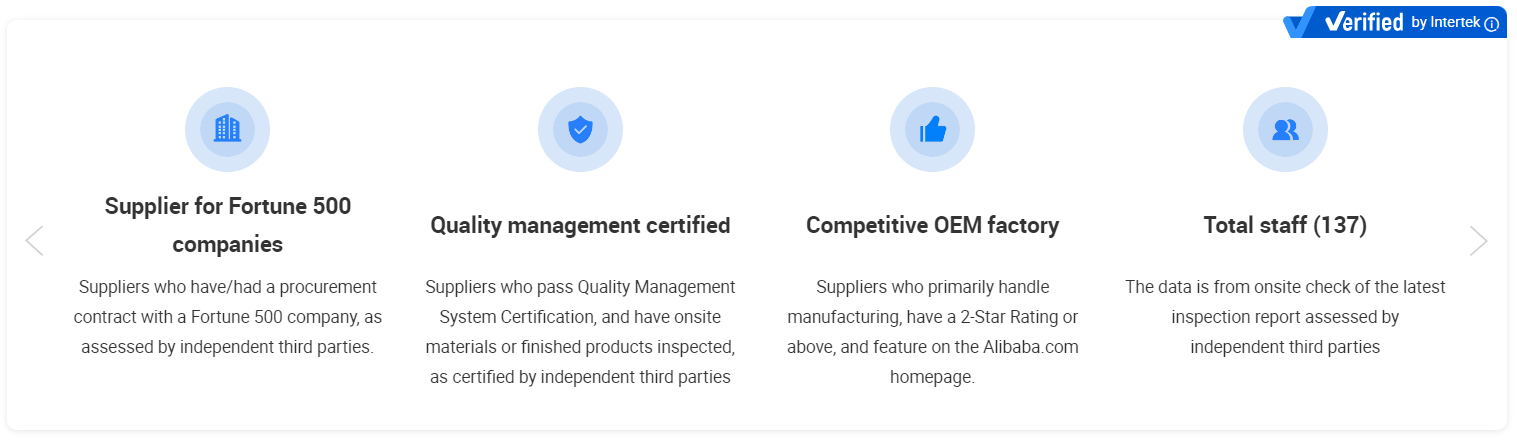Click the 2-Star Rating manufacturing description

tap(932, 332)
